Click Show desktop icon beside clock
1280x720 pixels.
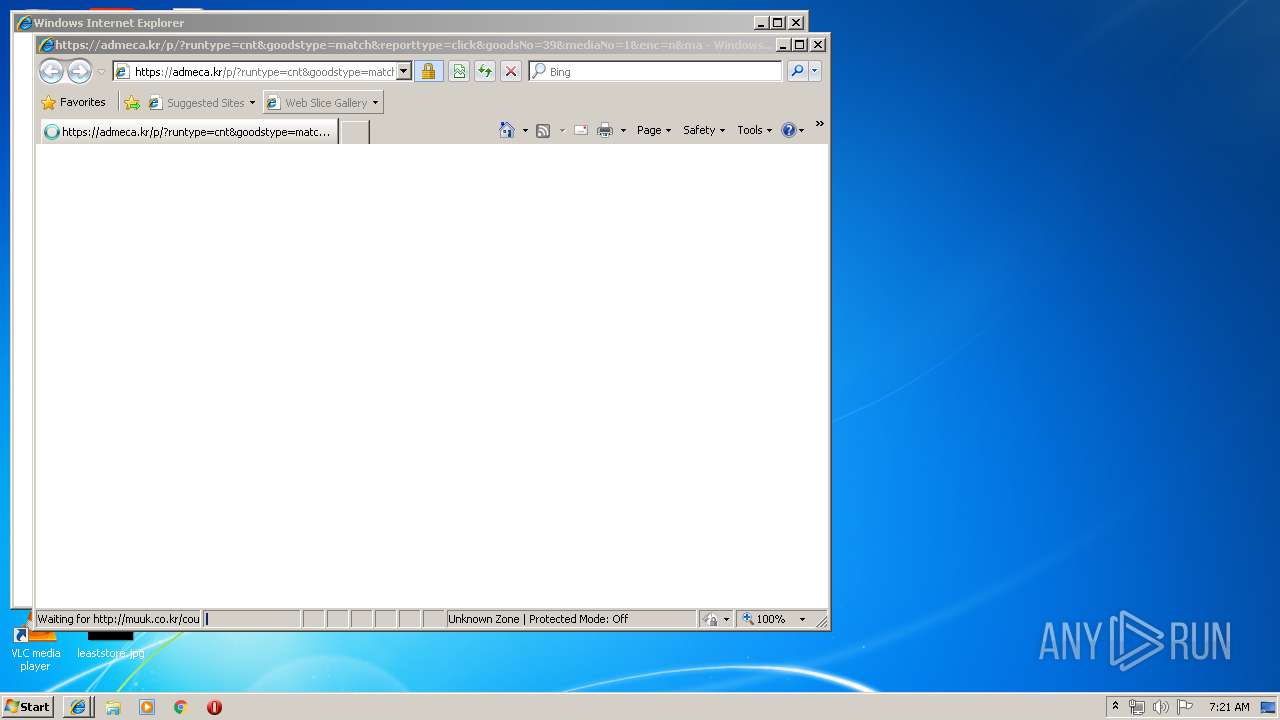click(x=1269, y=706)
